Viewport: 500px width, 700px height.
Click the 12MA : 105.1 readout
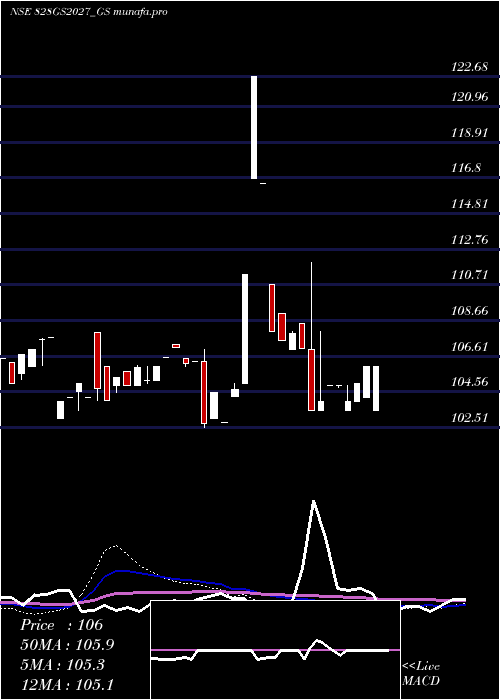(67, 684)
